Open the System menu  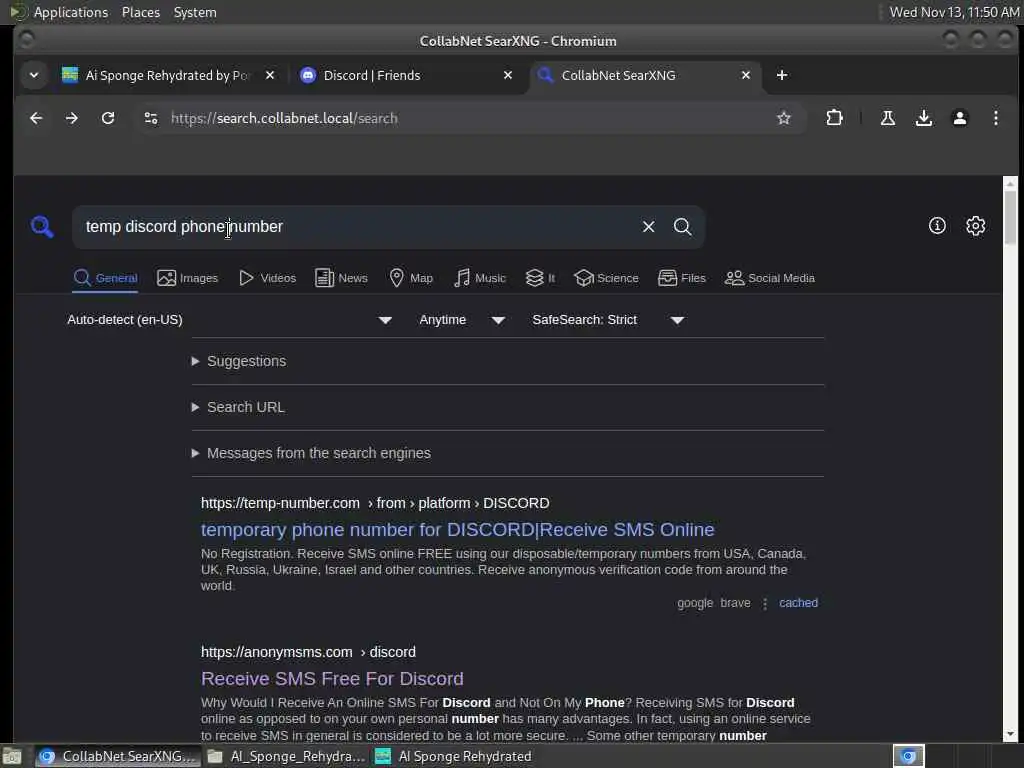(x=195, y=12)
